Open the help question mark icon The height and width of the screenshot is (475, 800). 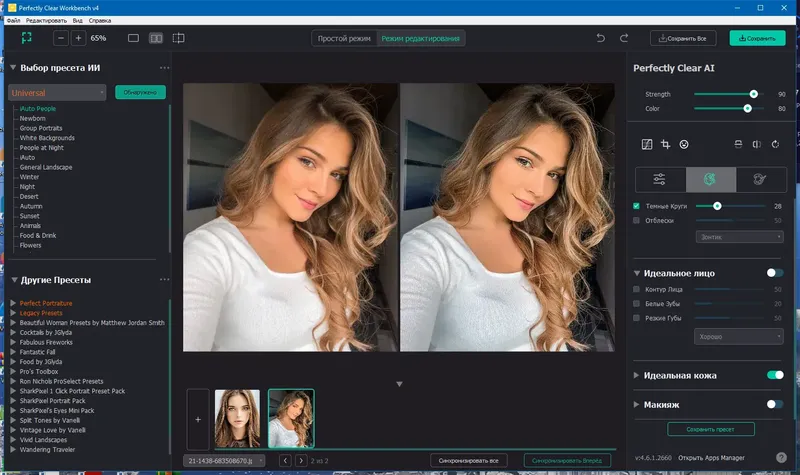click(x=781, y=458)
